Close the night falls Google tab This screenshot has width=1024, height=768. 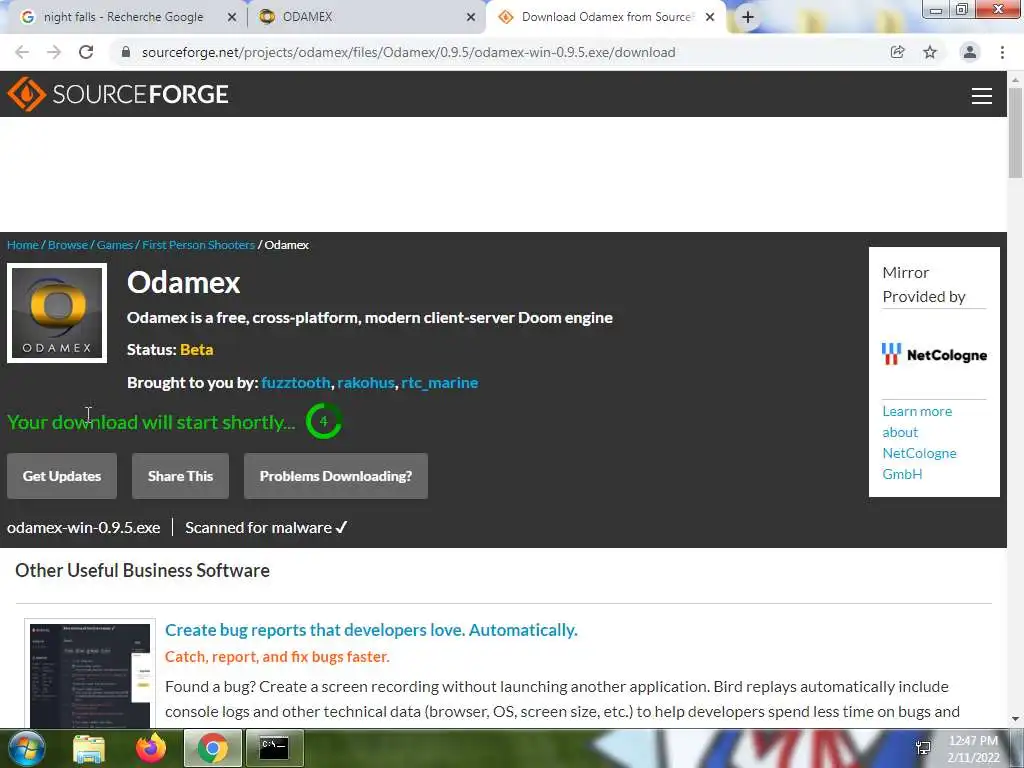(232, 18)
